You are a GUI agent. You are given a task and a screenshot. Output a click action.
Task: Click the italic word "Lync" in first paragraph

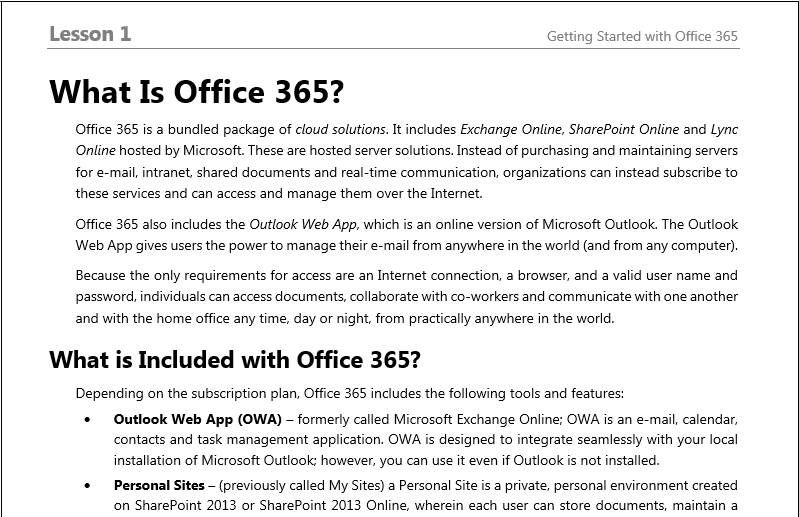(724, 130)
